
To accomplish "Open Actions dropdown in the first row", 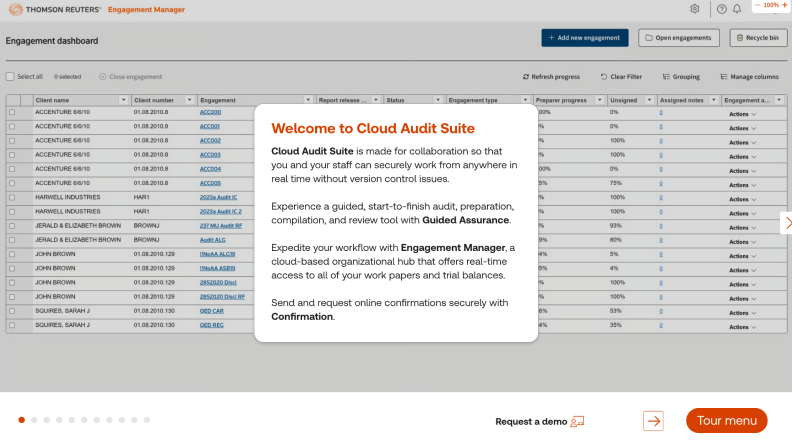I will coord(742,113).
